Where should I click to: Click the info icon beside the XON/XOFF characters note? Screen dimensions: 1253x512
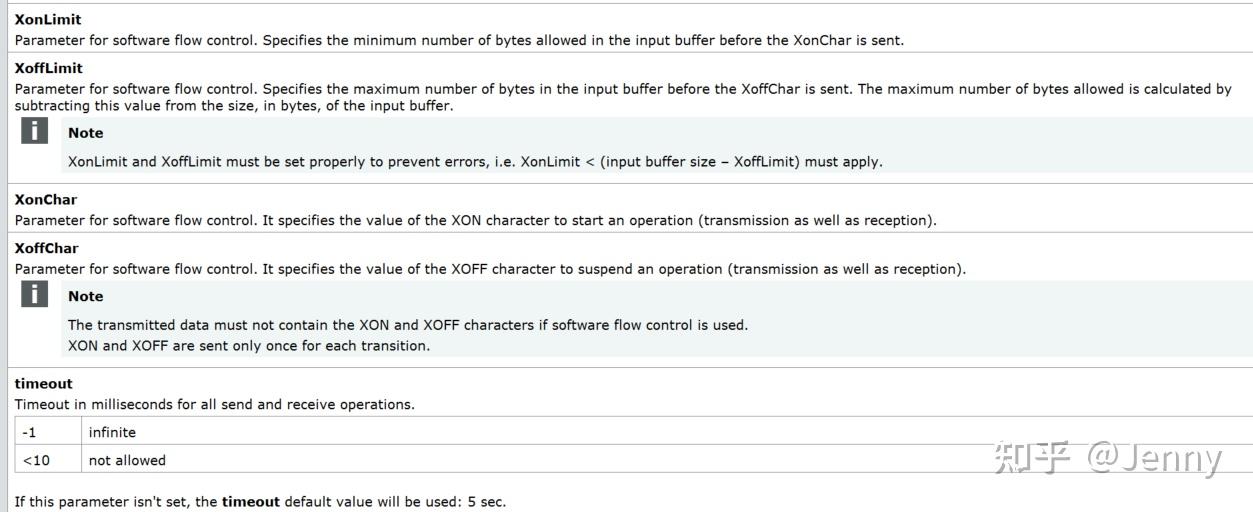click(35, 294)
